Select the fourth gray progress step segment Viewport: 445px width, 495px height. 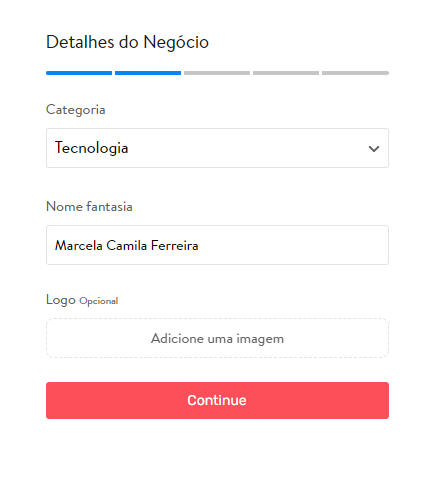pyautogui.click(x=286, y=73)
